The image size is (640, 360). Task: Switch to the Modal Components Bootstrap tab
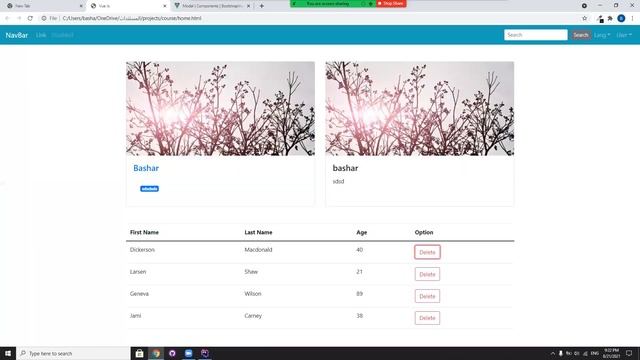coord(212,6)
